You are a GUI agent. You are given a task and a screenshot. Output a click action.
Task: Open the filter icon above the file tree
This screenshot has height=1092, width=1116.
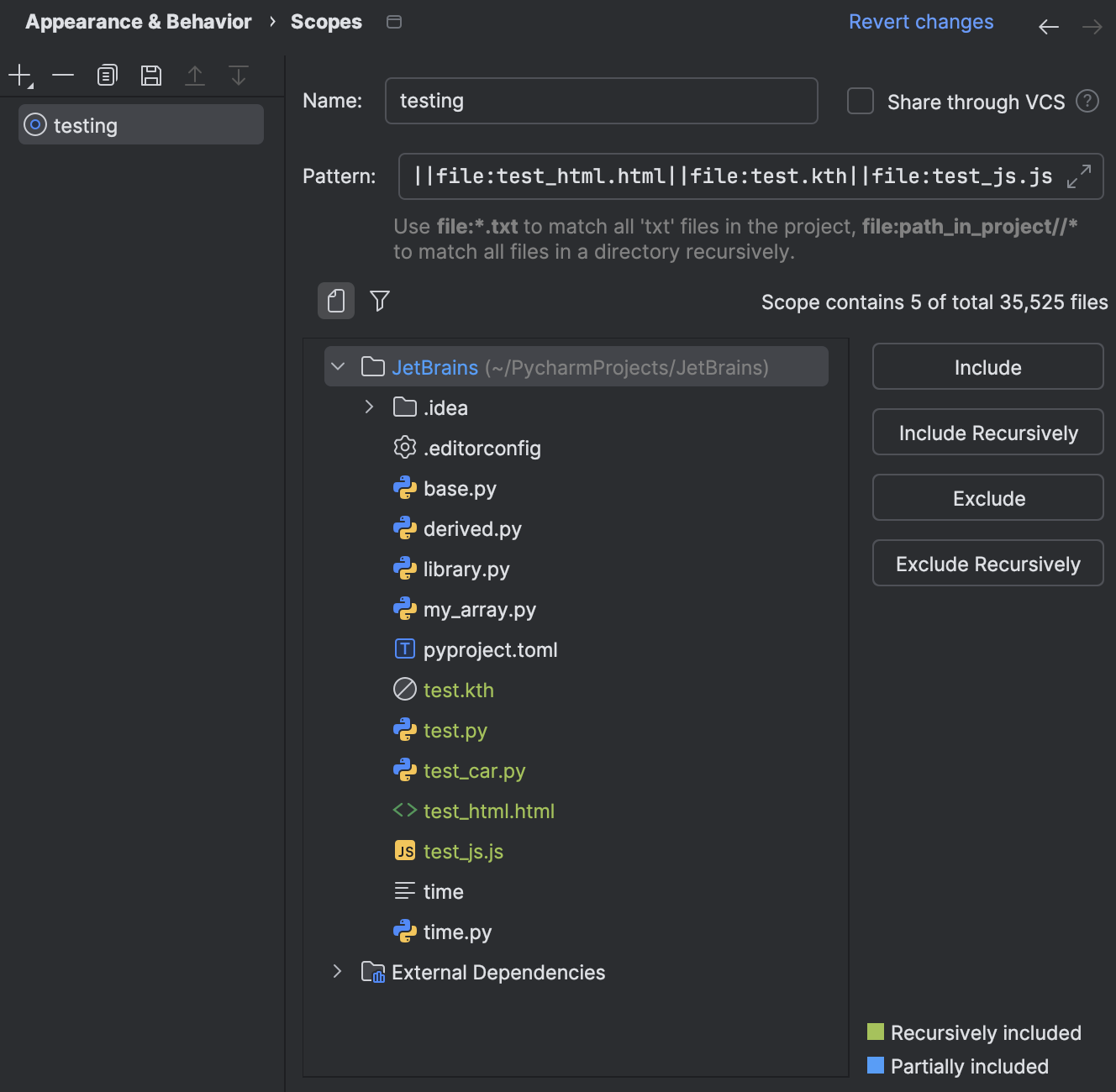pyautogui.click(x=380, y=301)
